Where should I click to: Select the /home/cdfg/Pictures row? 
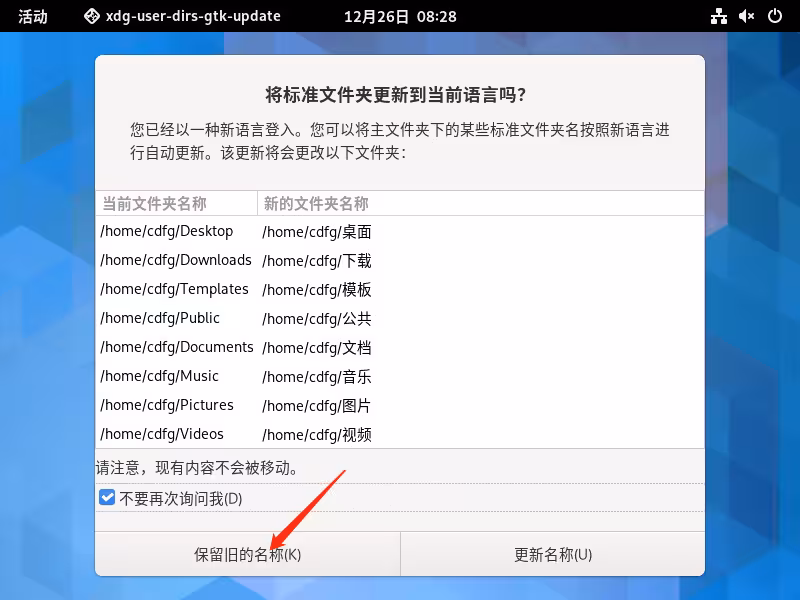400,406
